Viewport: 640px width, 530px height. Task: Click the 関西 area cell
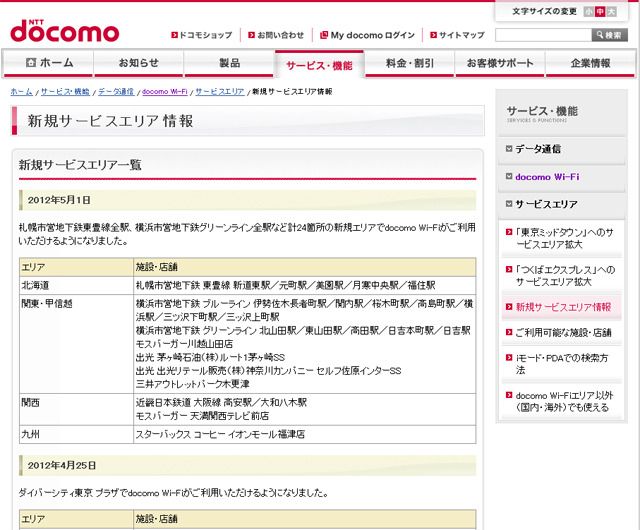76,410
